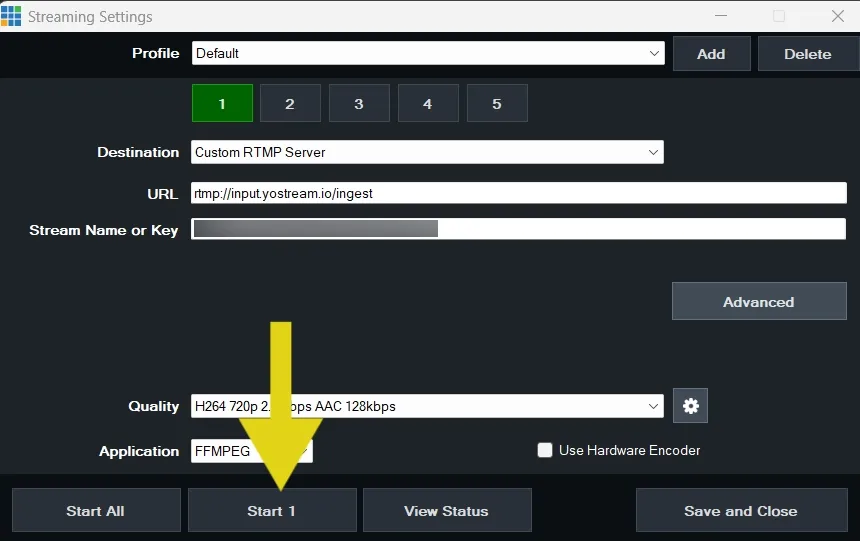Click the Delete profile button

[x=808, y=54]
